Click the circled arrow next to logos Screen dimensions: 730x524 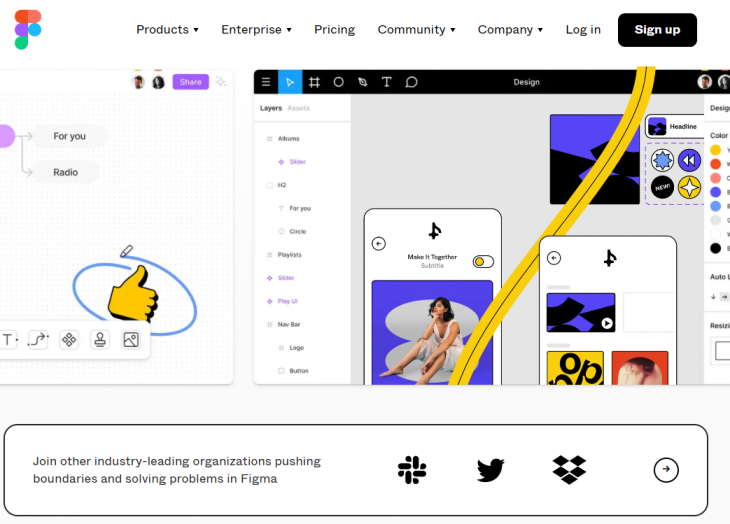(x=666, y=470)
